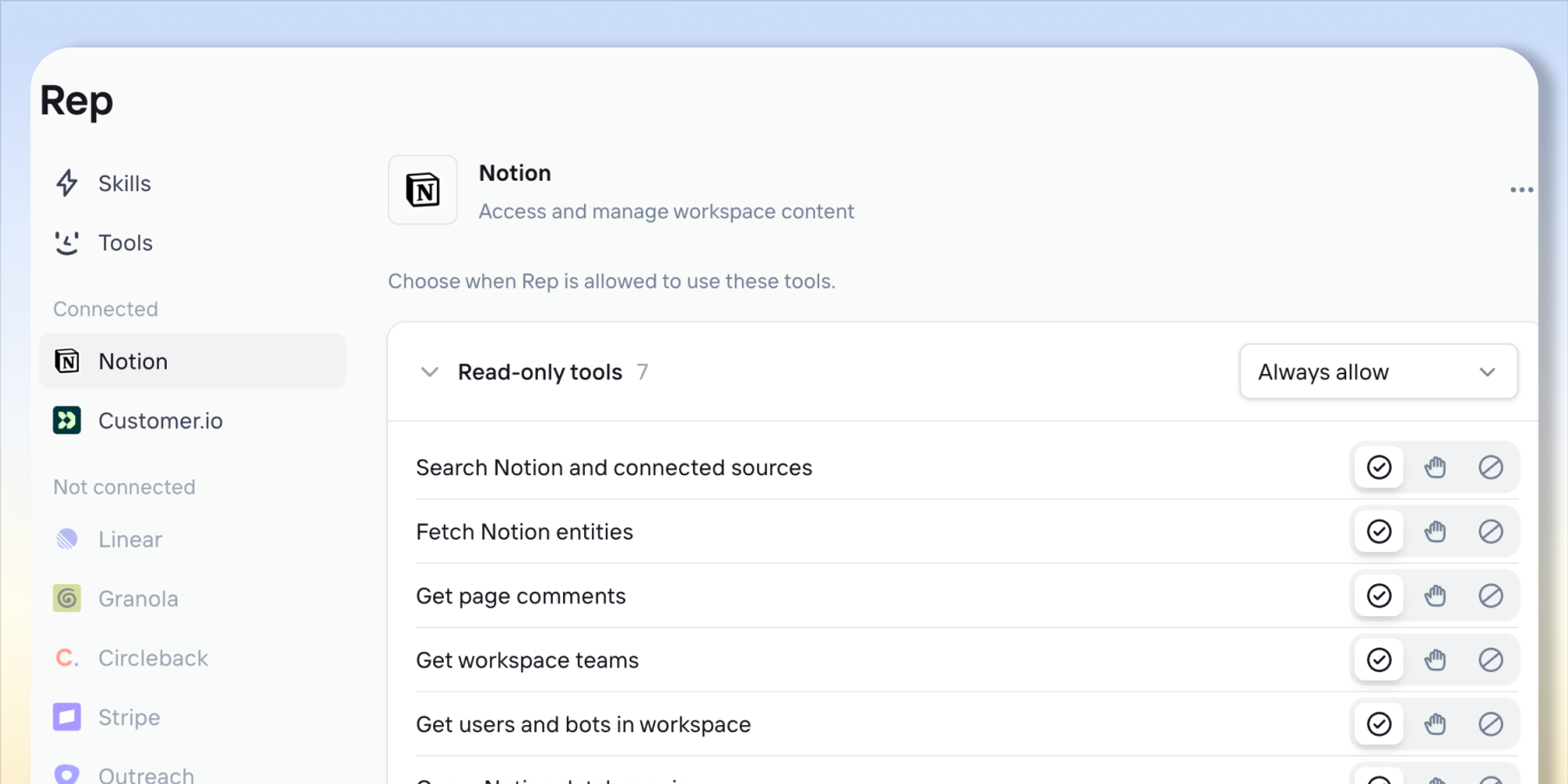This screenshot has height=784, width=1568.
Task: Open the Always allow permission dropdown
Action: point(1378,372)
